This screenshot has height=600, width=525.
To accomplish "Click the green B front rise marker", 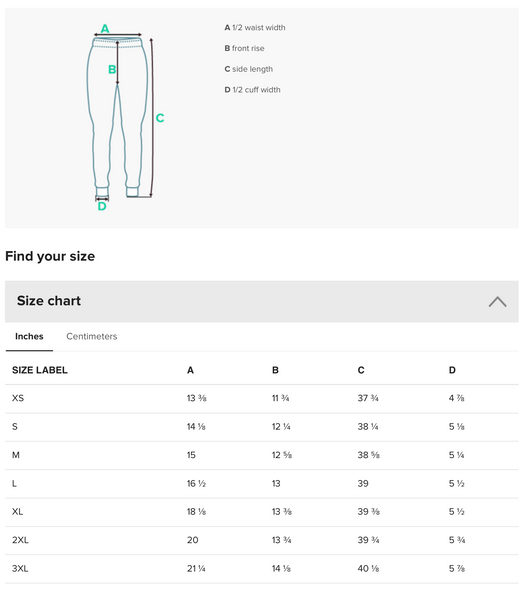I will click(112, 69).
